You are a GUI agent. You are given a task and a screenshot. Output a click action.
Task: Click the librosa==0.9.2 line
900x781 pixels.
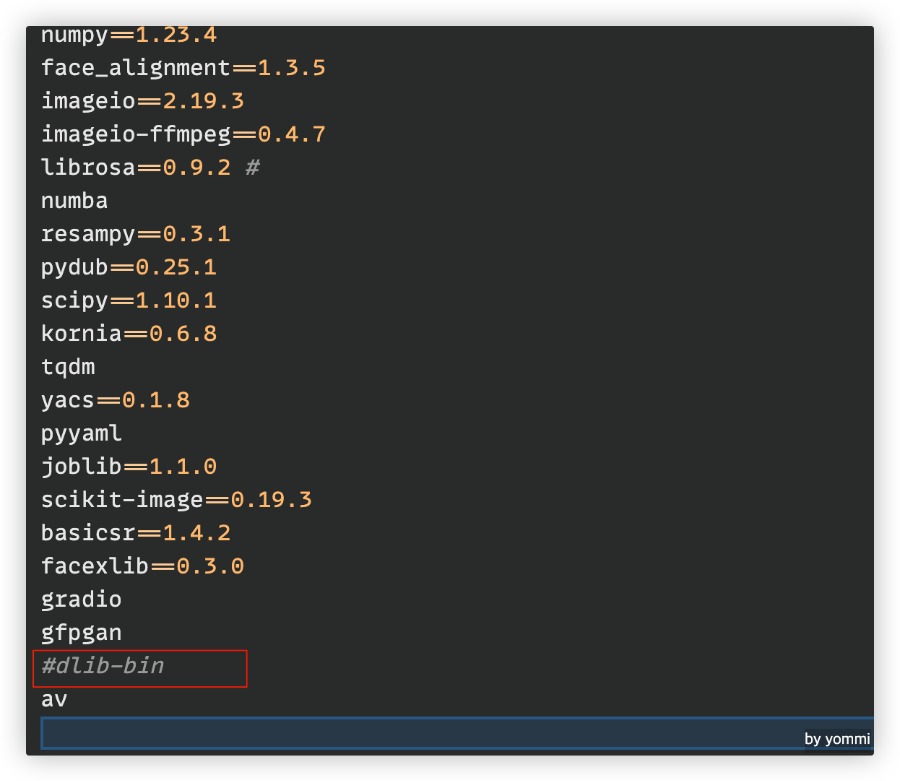[x=150, y=168]
